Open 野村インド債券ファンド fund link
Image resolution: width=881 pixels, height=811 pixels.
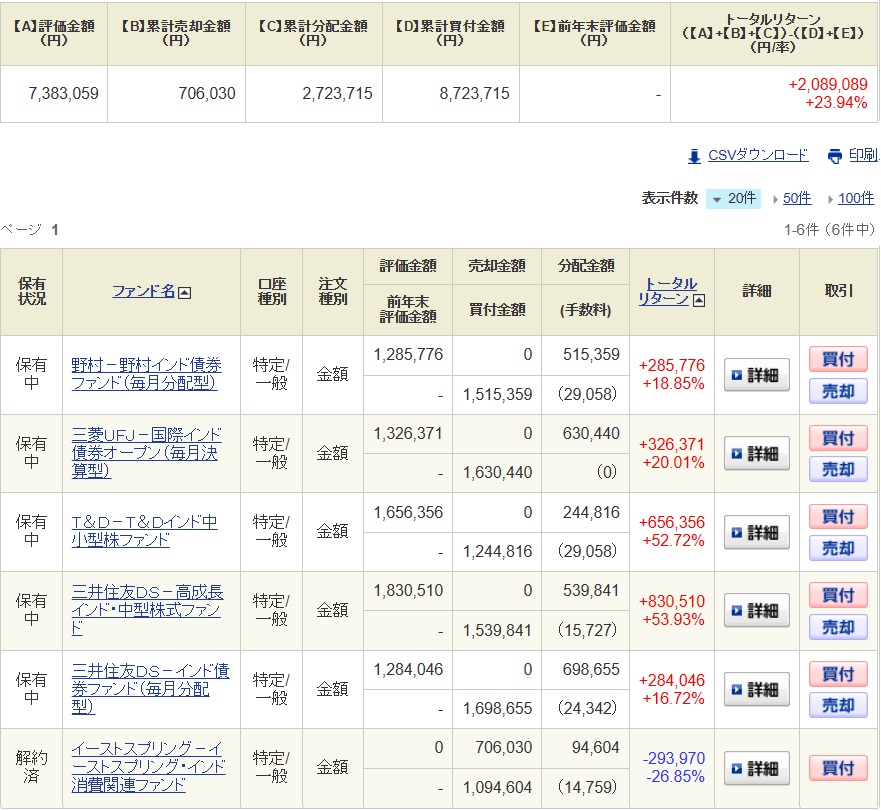tap(146, 374)
